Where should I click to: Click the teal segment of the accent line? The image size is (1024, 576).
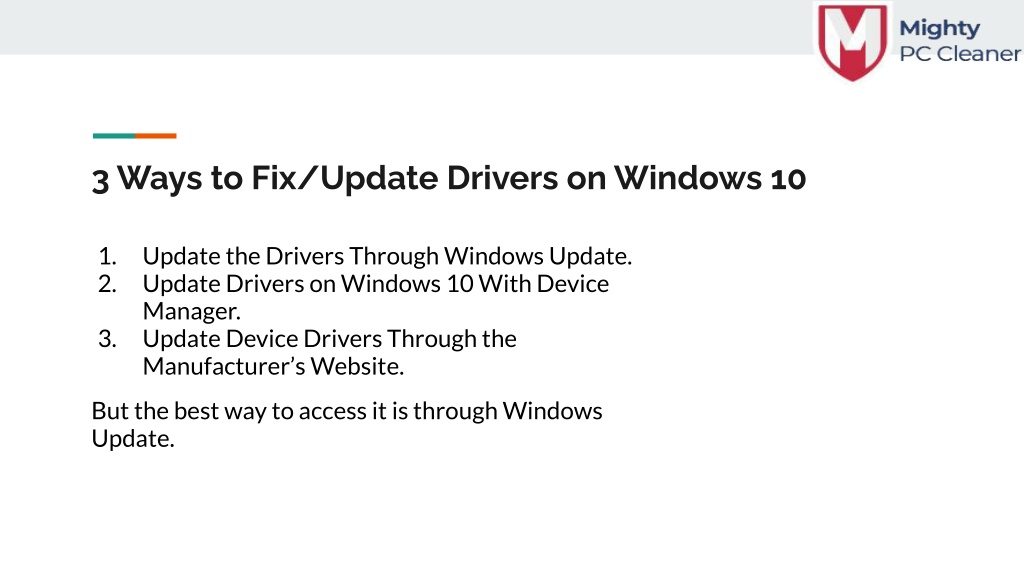click(114, 136)
